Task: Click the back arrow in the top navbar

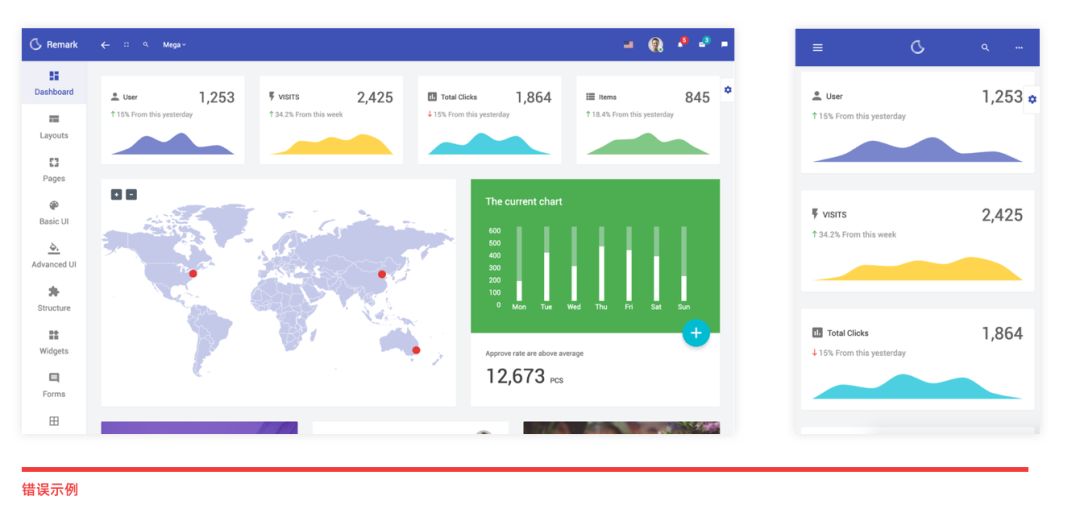Action: click(x=105, y=45)
